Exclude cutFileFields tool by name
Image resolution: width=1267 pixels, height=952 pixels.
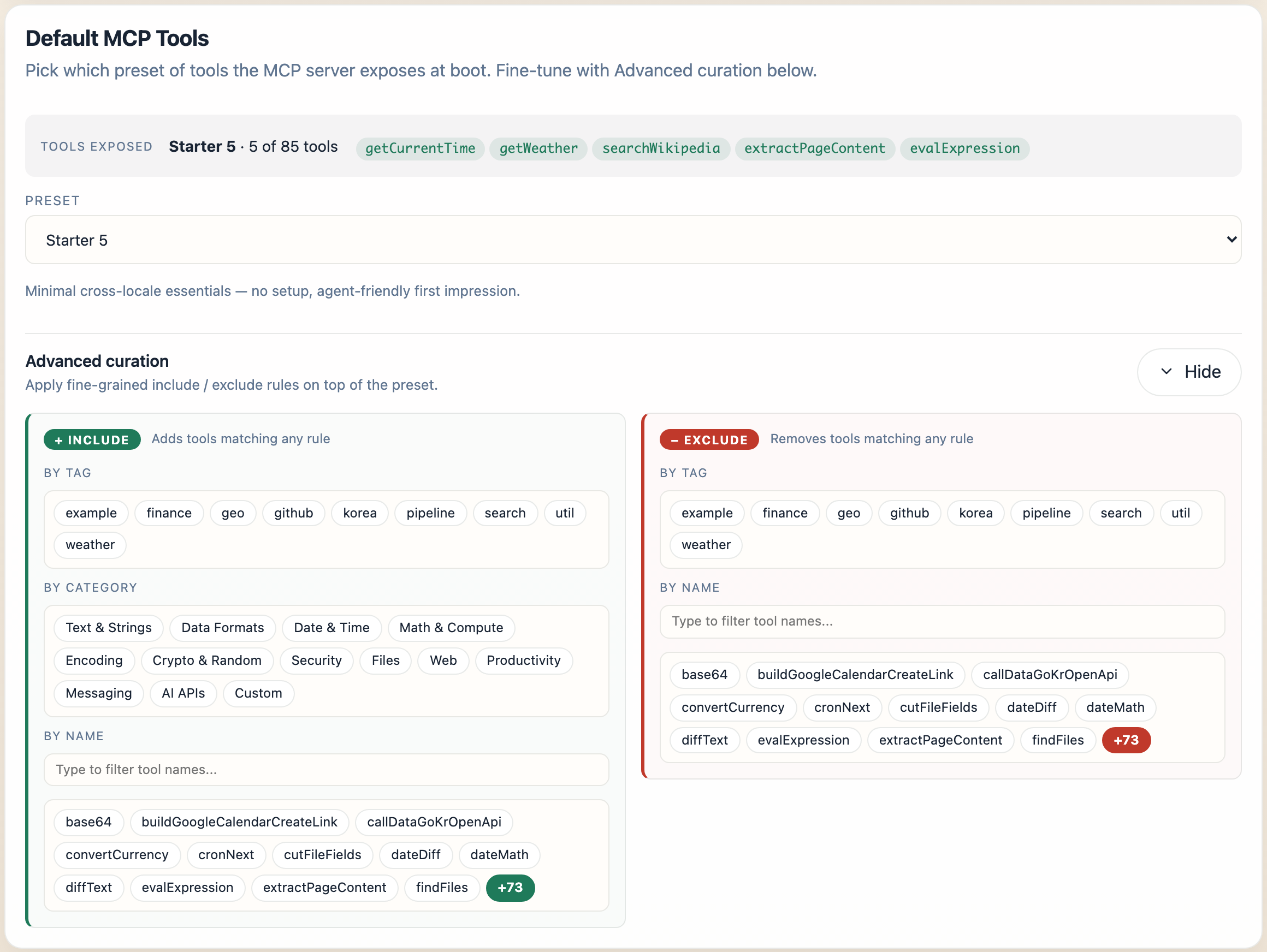(938, 707)
